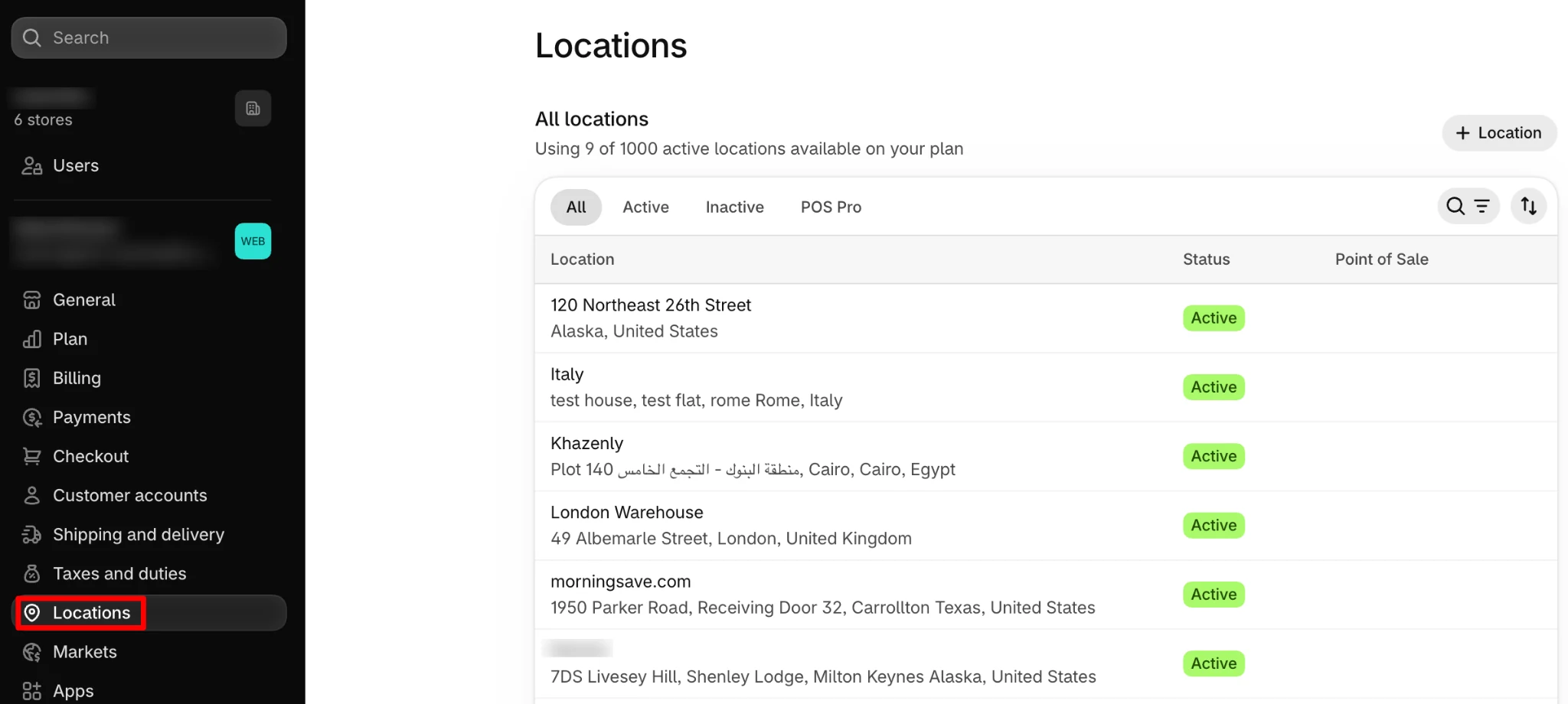The width and height of the screenshot is (1568, 704).
Task: Open the organization stores building icon
Action: pos(253,108)
